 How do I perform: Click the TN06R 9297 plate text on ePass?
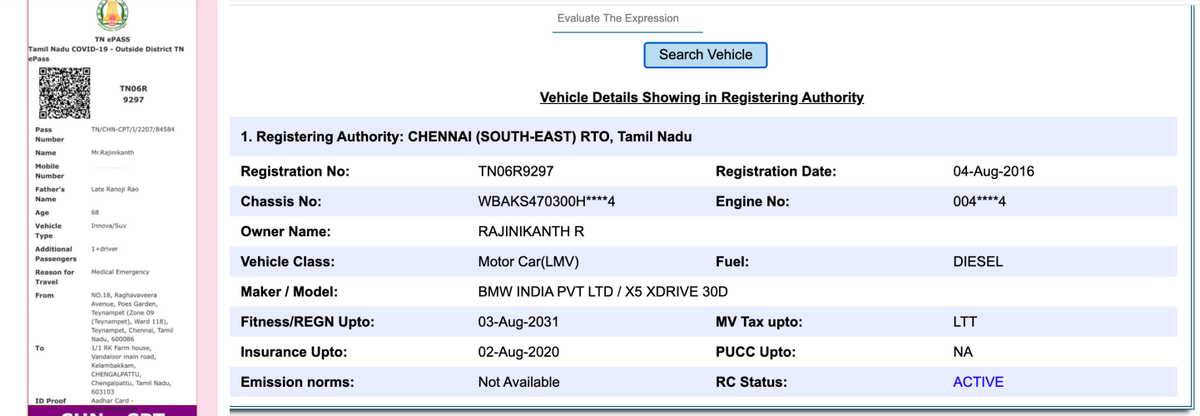coord(133,94)
